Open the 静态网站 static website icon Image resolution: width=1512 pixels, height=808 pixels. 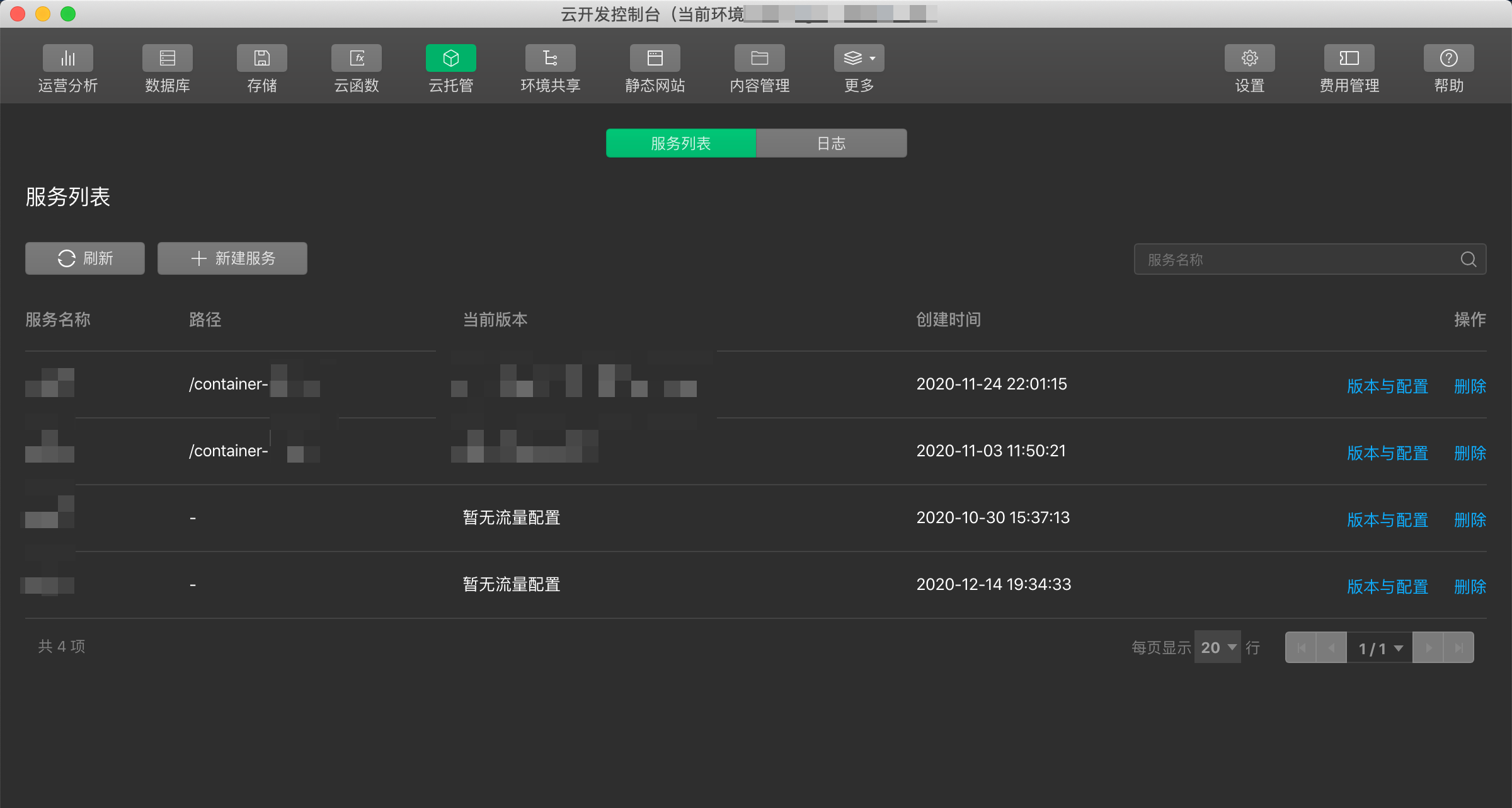click(x=655, y=59)
